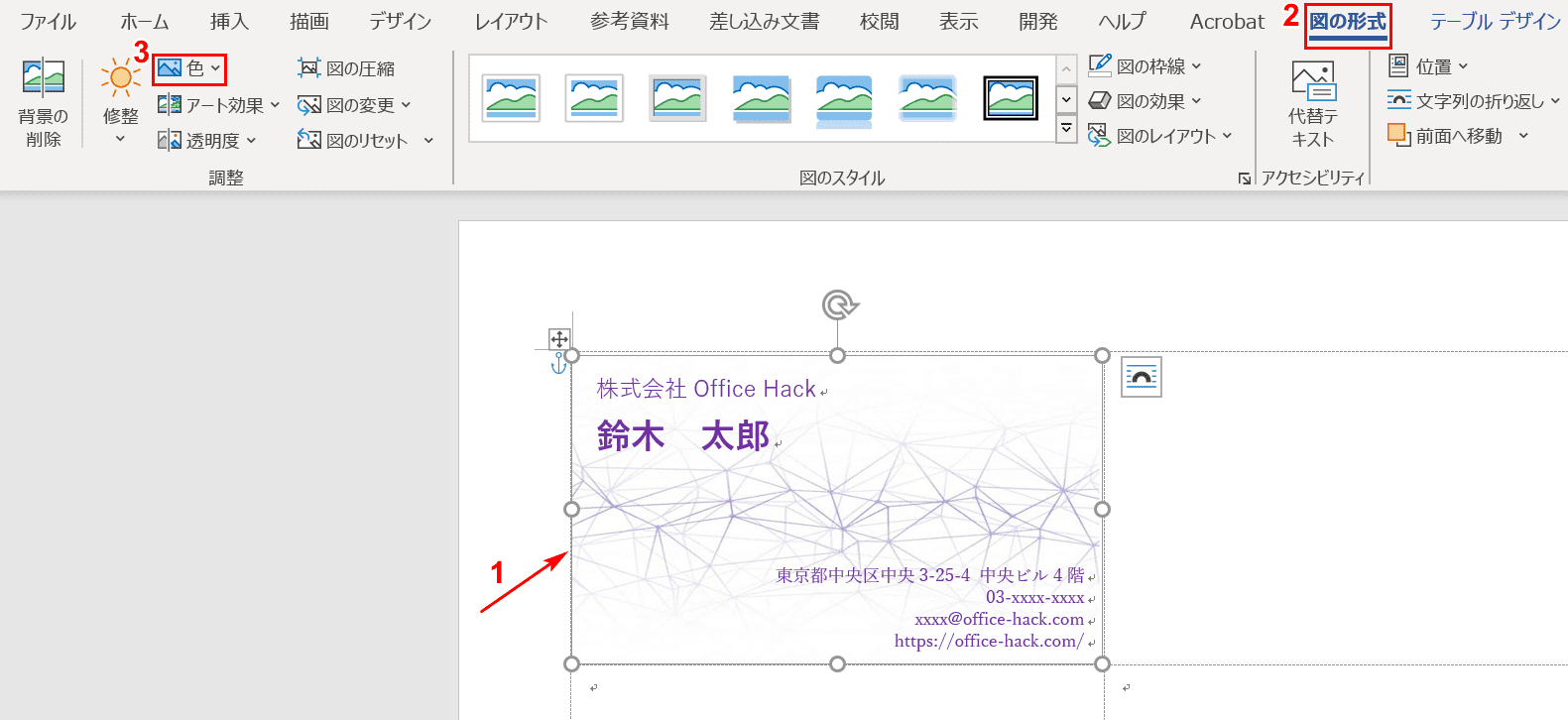Open the 図の効果 (Picture Effects) menu
1568x720 pixels.
pos(1146,101)
